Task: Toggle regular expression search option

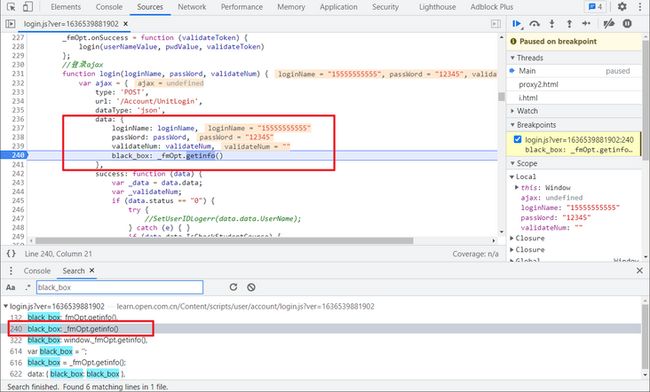Action: click(28, 287)
